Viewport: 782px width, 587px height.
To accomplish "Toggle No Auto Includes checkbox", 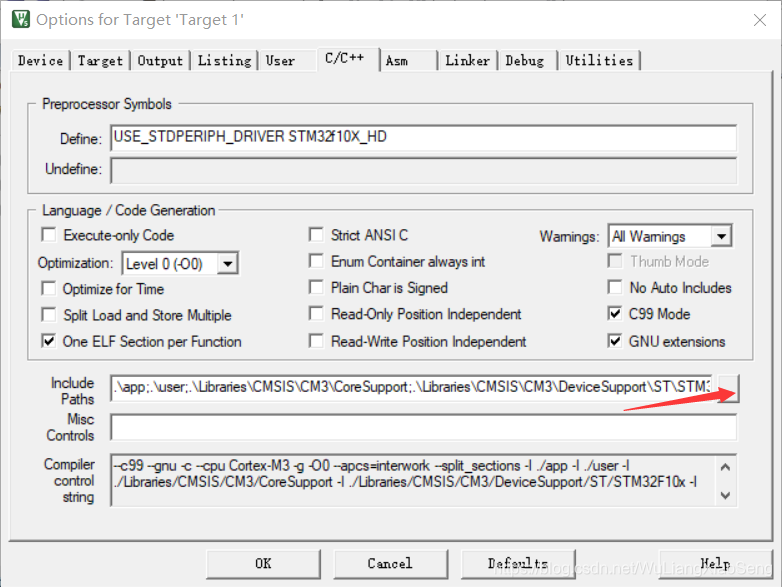I will pos(615,287).
